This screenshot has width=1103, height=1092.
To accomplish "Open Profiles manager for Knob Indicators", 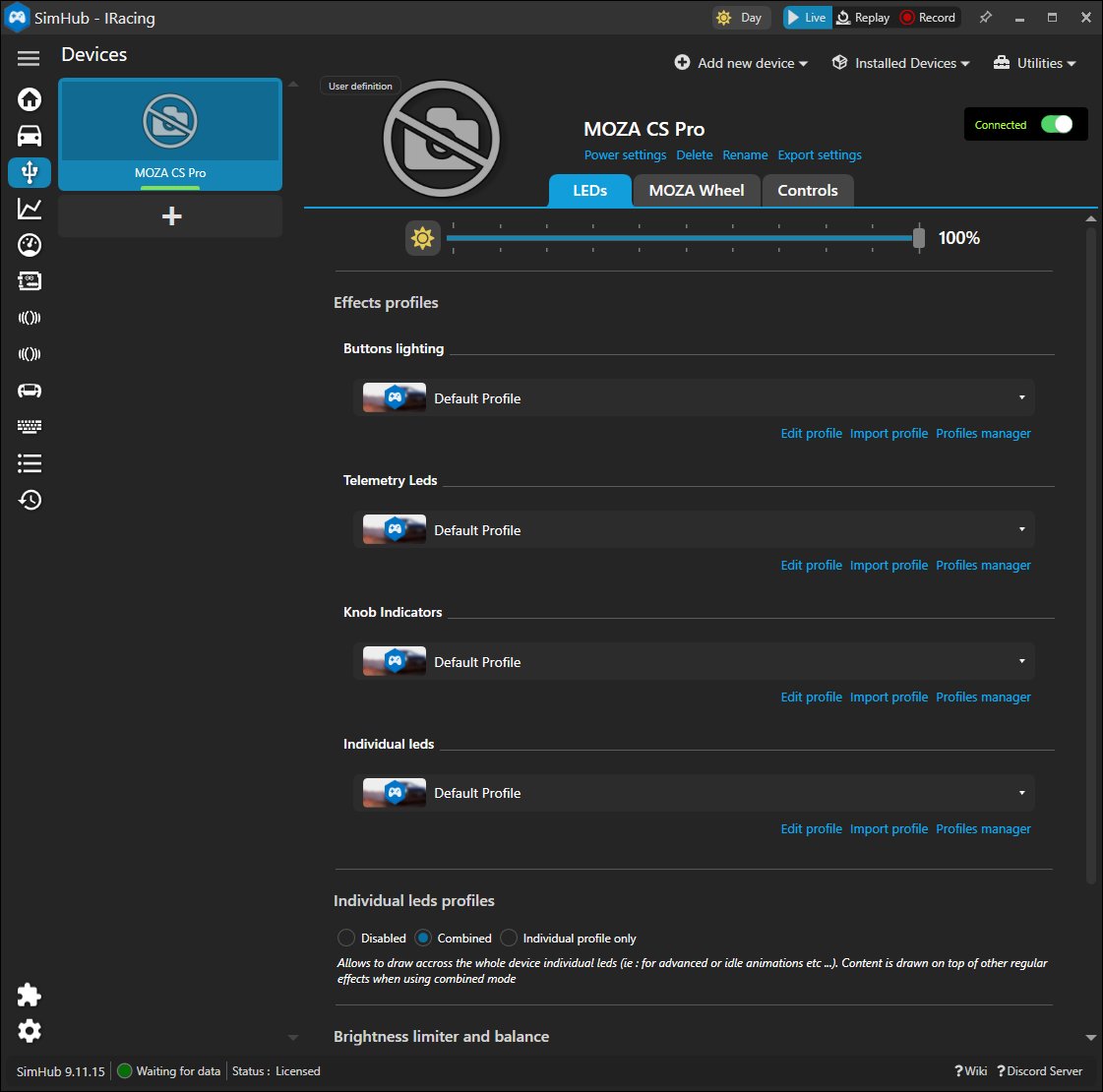I will pyautogui.click(x=983, y=697).
